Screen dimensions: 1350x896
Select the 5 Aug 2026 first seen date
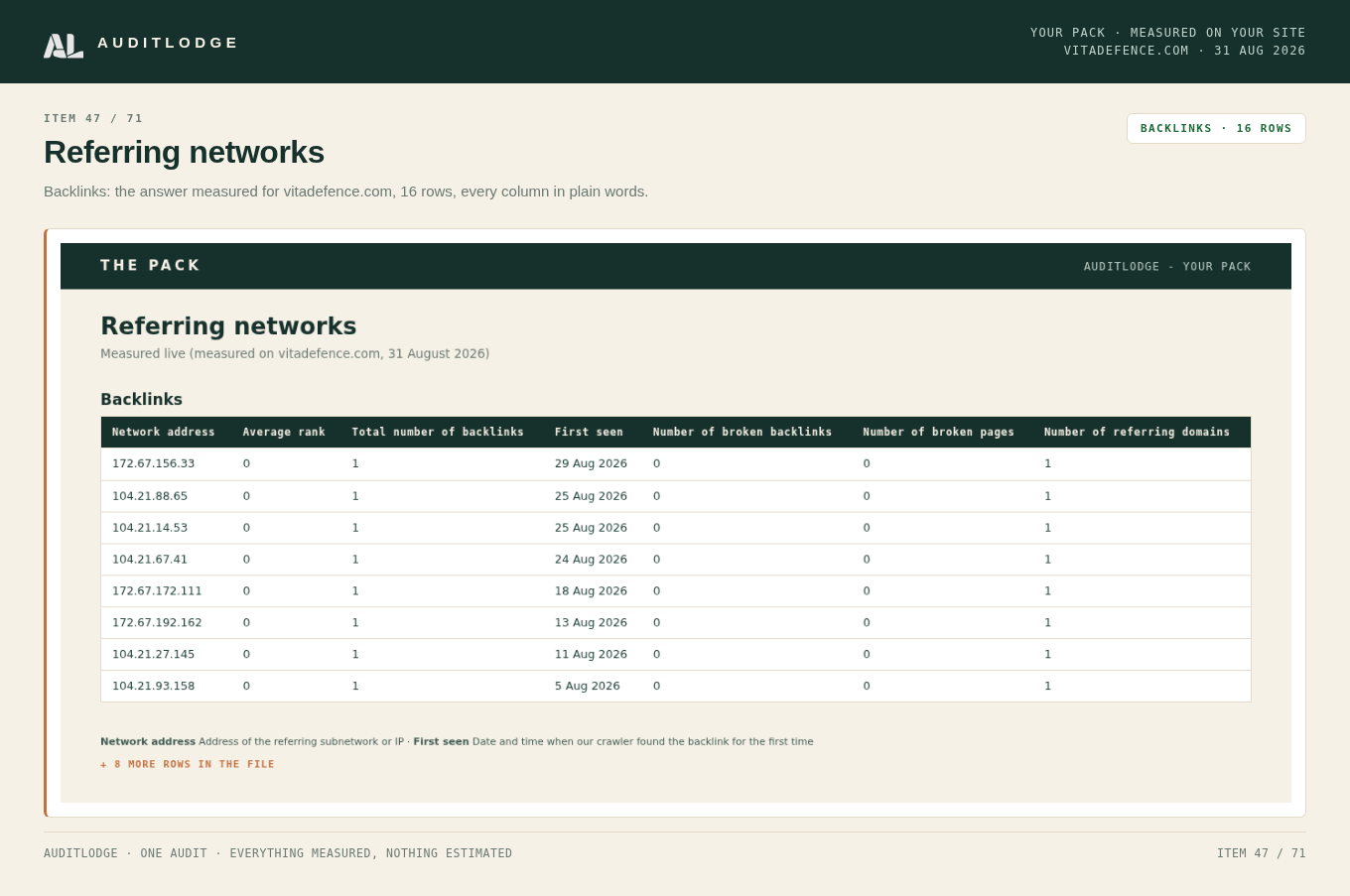[588, 687]
